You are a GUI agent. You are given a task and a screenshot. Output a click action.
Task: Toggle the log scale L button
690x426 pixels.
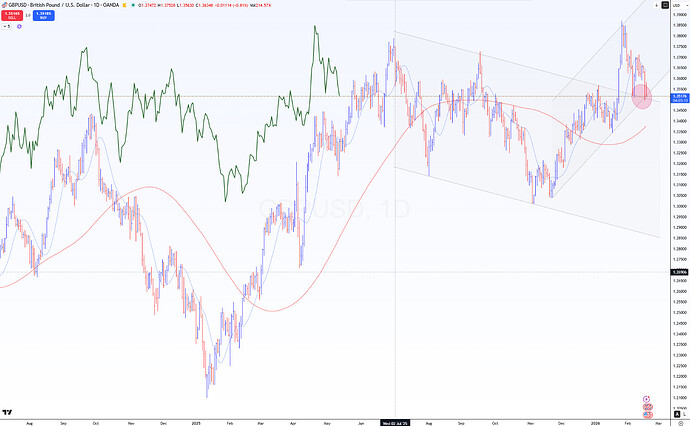[685, 414]
